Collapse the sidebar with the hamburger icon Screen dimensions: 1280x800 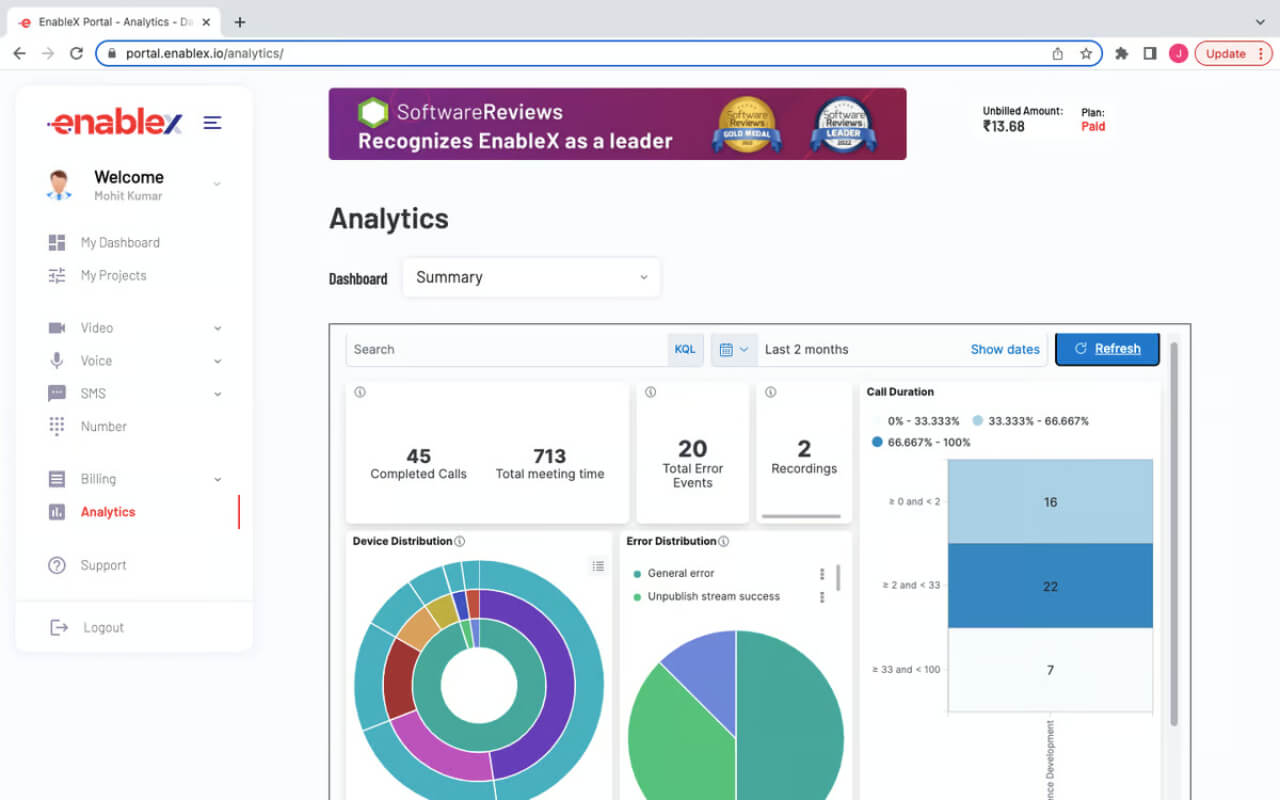(212, 123)
